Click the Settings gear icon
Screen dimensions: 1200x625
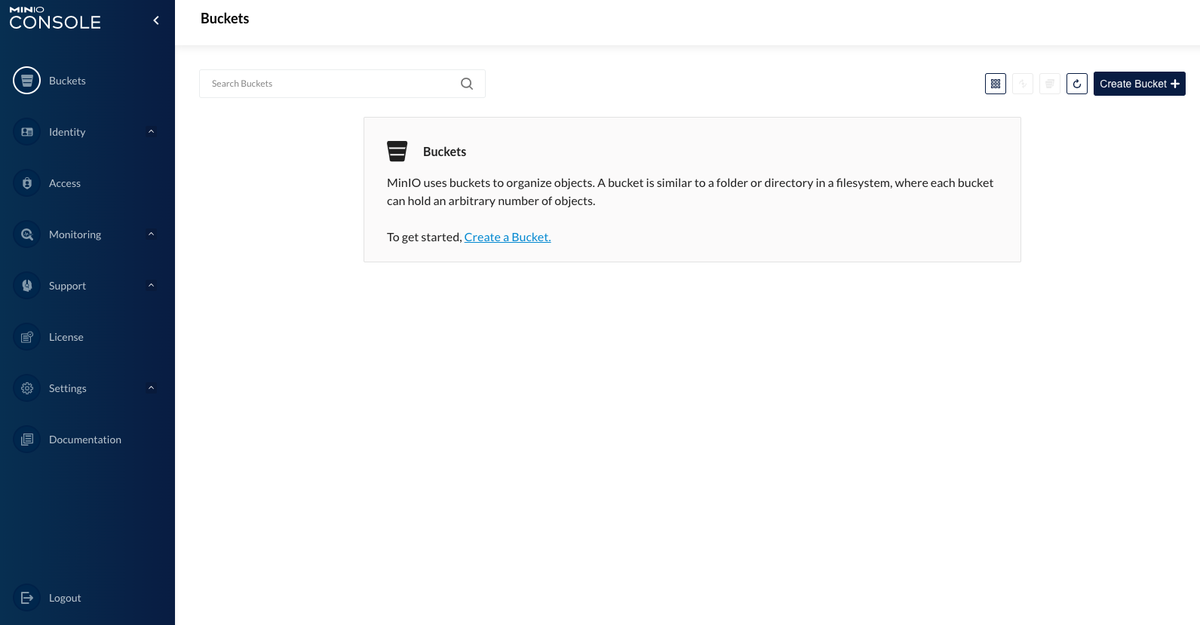click(27, 388)
